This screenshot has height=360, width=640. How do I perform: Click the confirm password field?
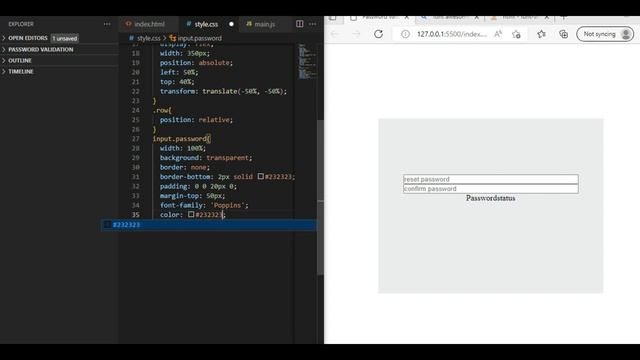(491, 189)
